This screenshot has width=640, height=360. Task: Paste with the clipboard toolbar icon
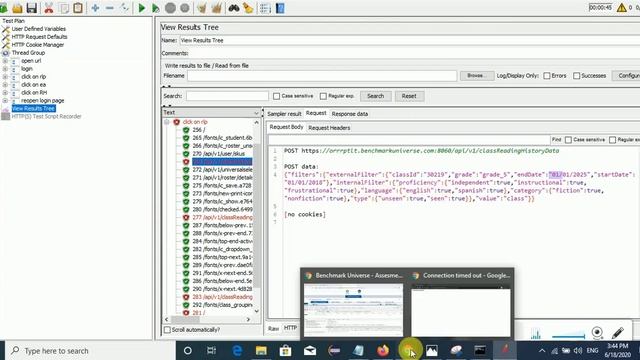pyautogui.click(x=78, y=8)
